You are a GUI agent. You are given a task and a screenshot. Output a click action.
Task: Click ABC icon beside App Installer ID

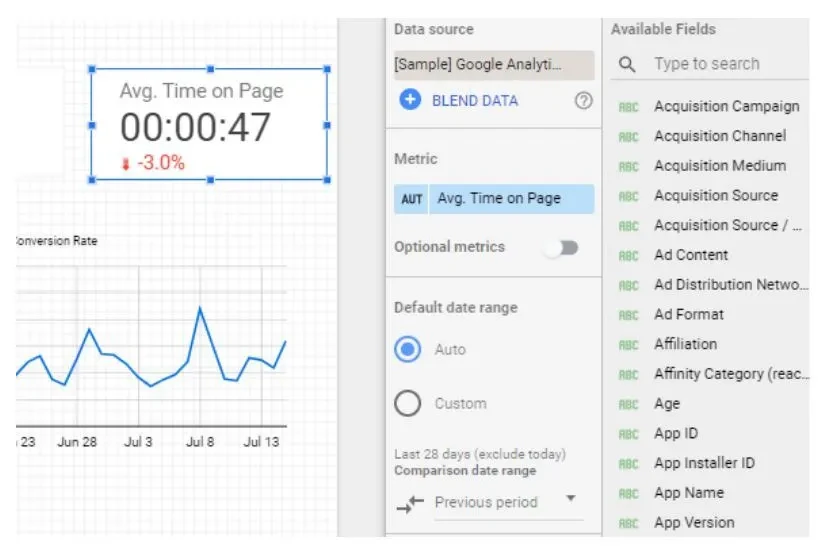click(628, 464)
